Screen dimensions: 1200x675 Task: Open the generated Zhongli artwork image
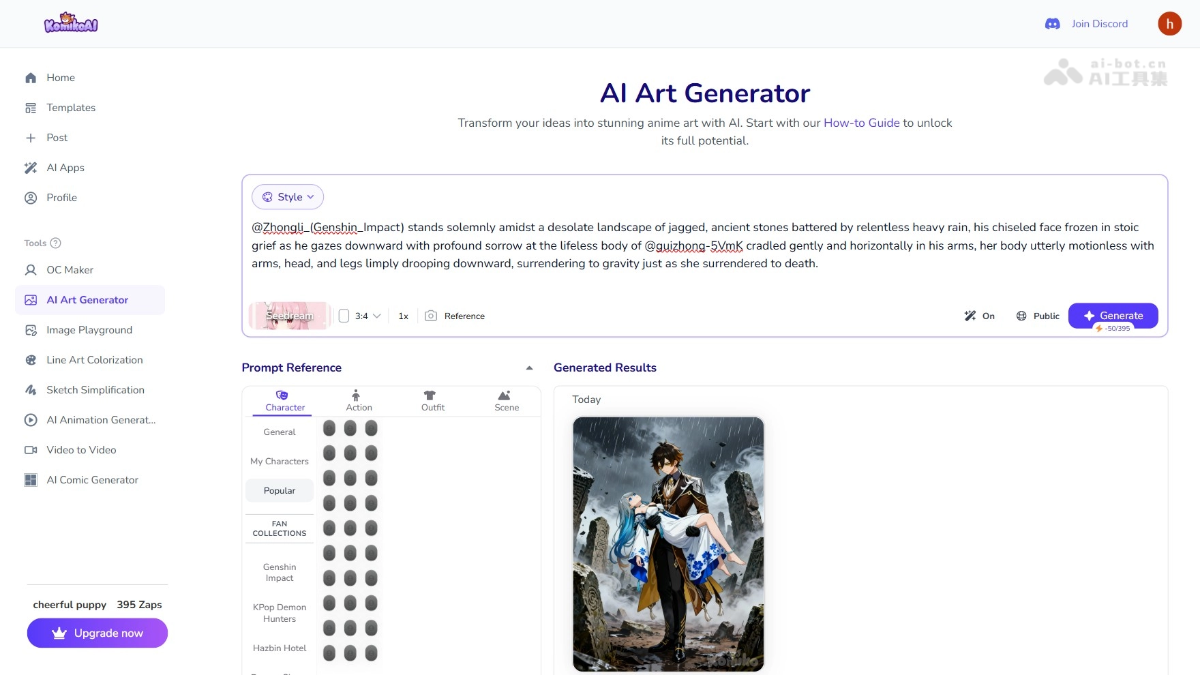[668, 543]
